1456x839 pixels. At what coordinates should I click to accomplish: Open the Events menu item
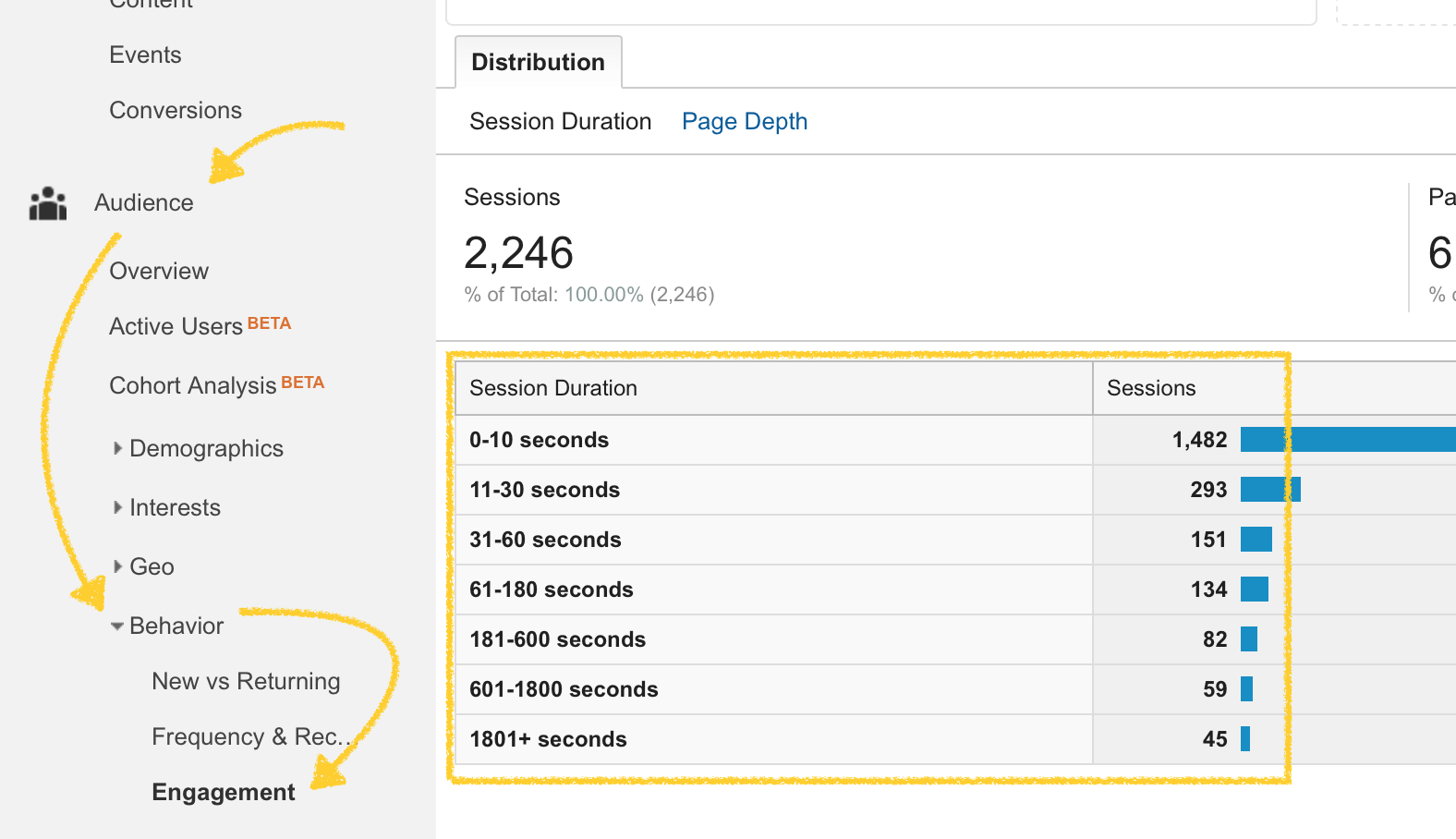point(145,55)
